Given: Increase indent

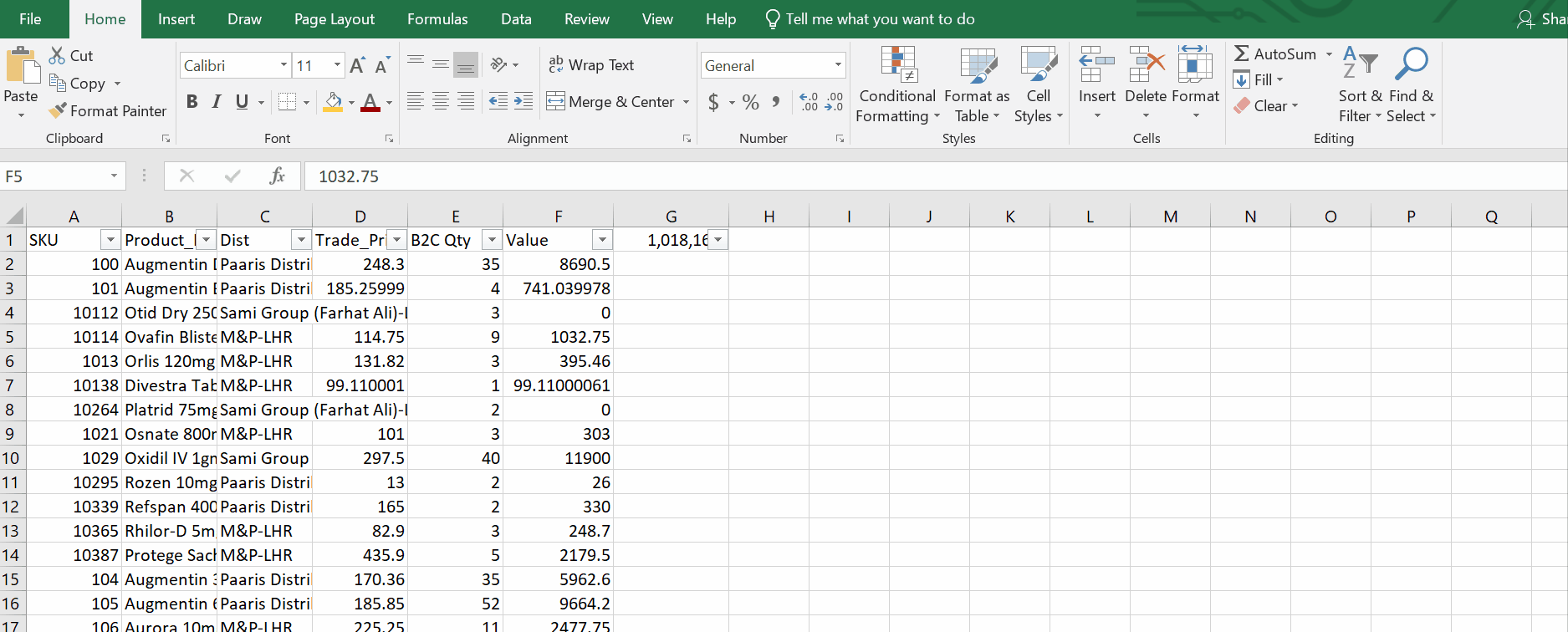Looking at the screenshot, I should (x=524, y=102).
